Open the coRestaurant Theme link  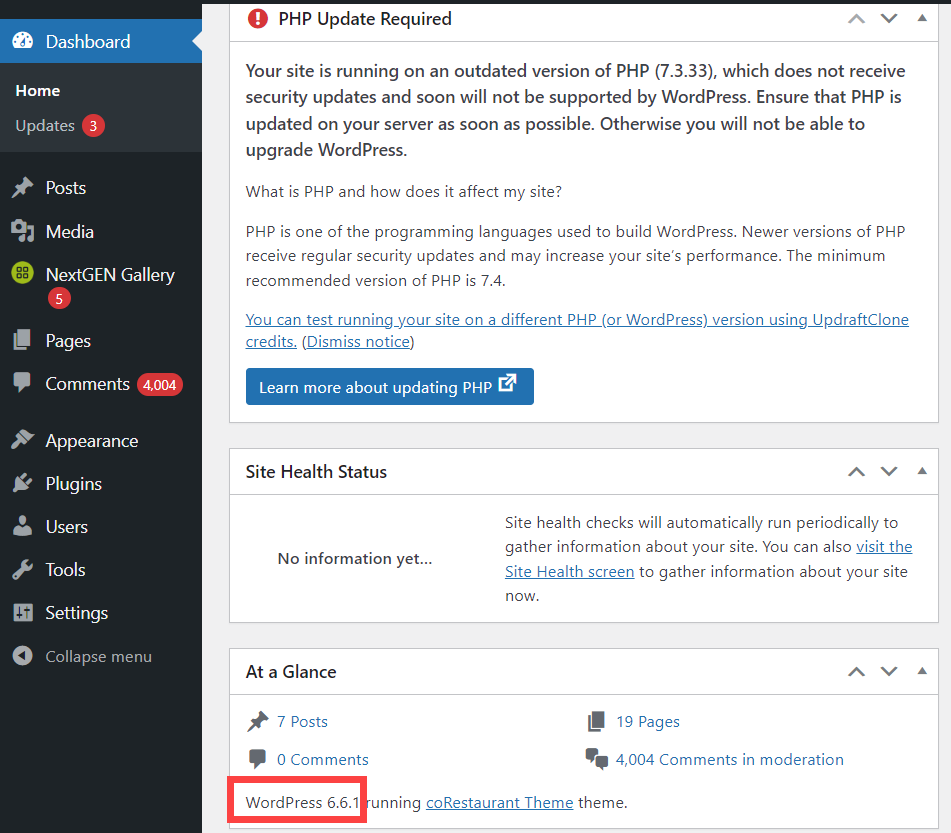(499, 802)
